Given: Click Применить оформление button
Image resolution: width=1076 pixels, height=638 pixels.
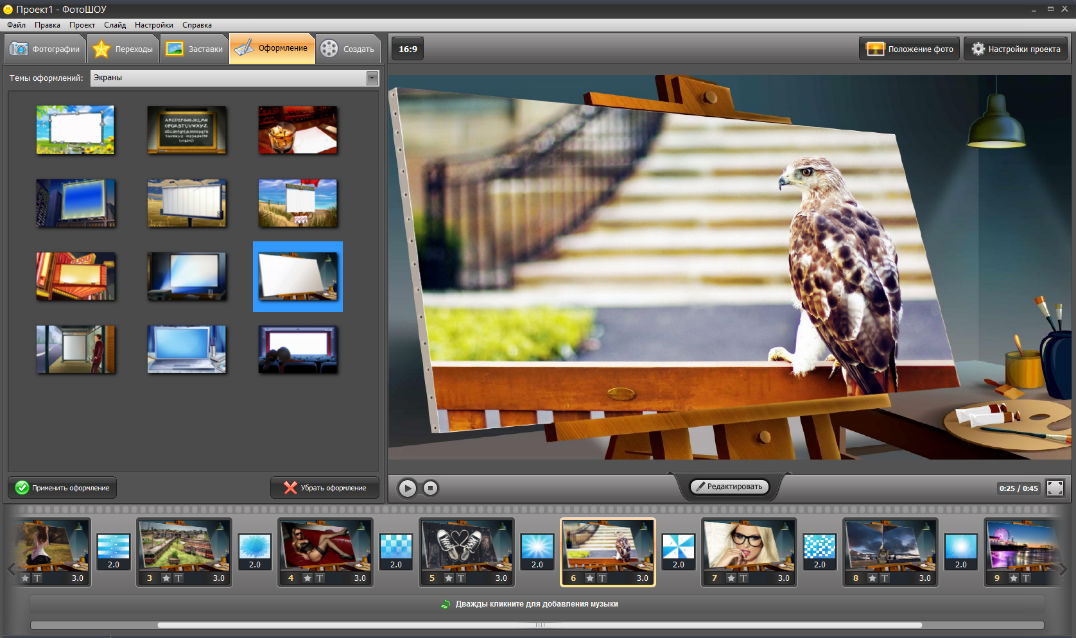Looking at the screenshot, I should tap(62, 487).
